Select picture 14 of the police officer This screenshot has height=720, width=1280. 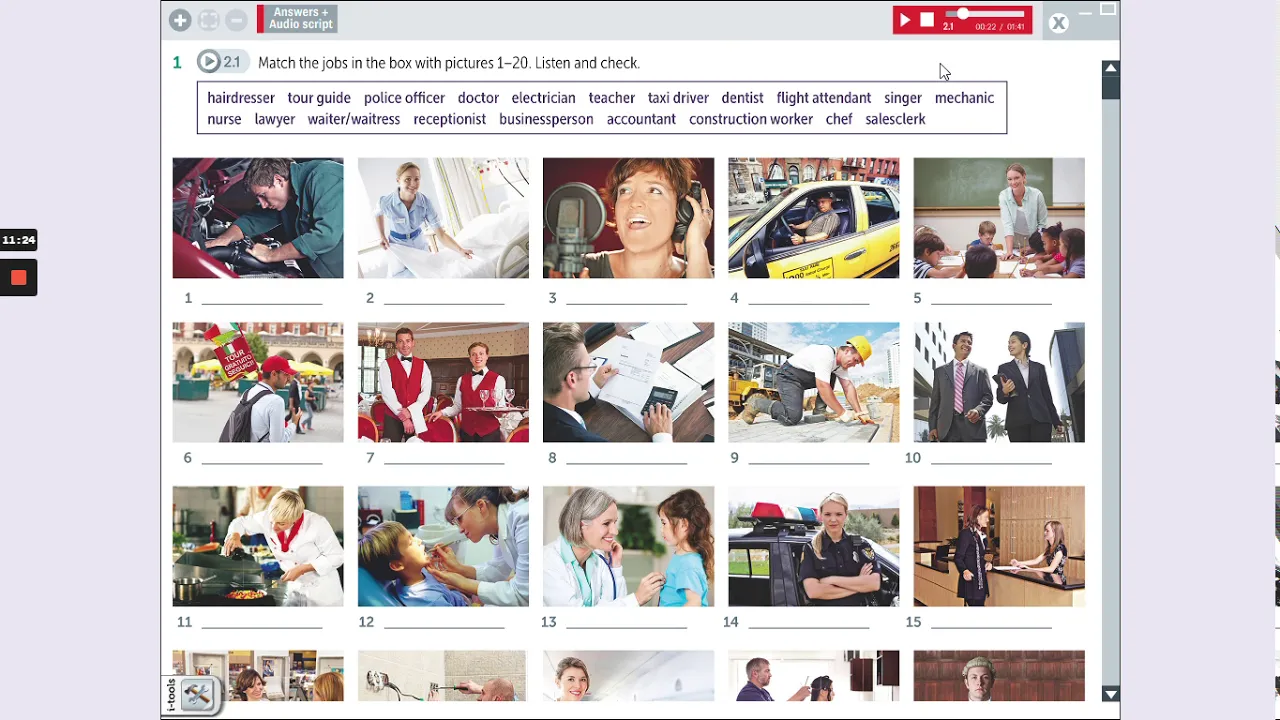[x=814, y=546]
